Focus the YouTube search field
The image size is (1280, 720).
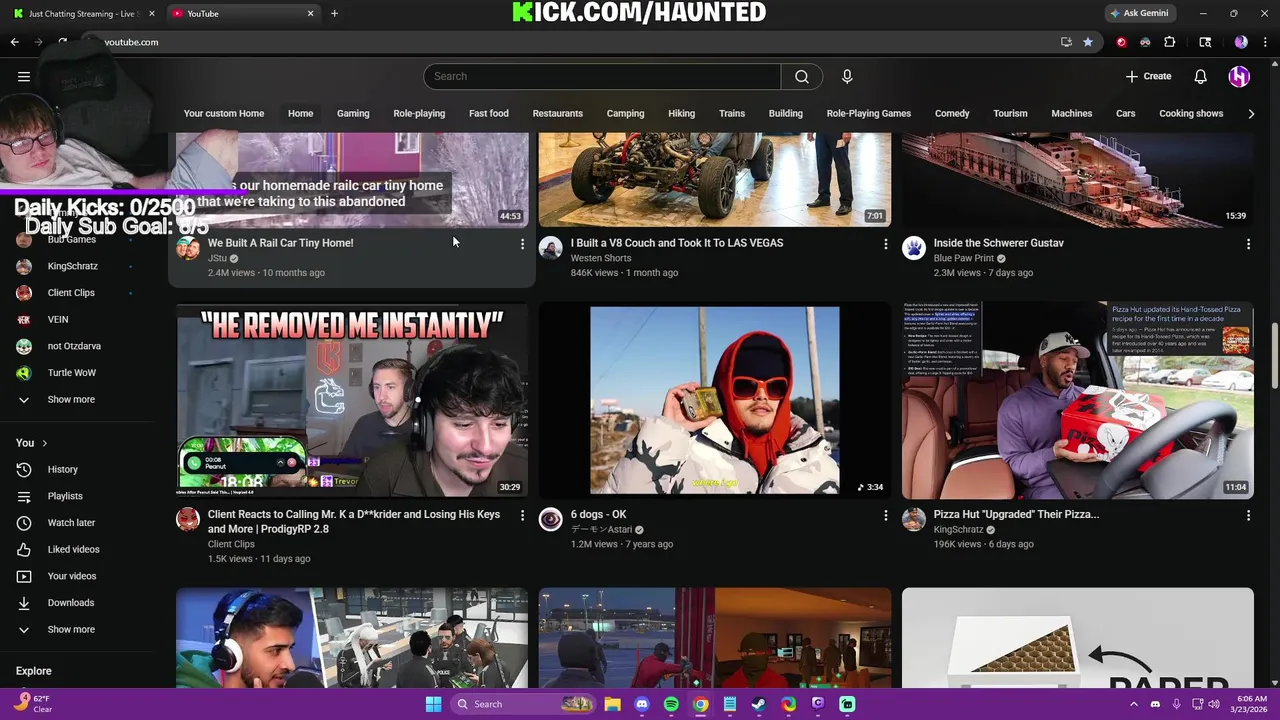point(602,76)
